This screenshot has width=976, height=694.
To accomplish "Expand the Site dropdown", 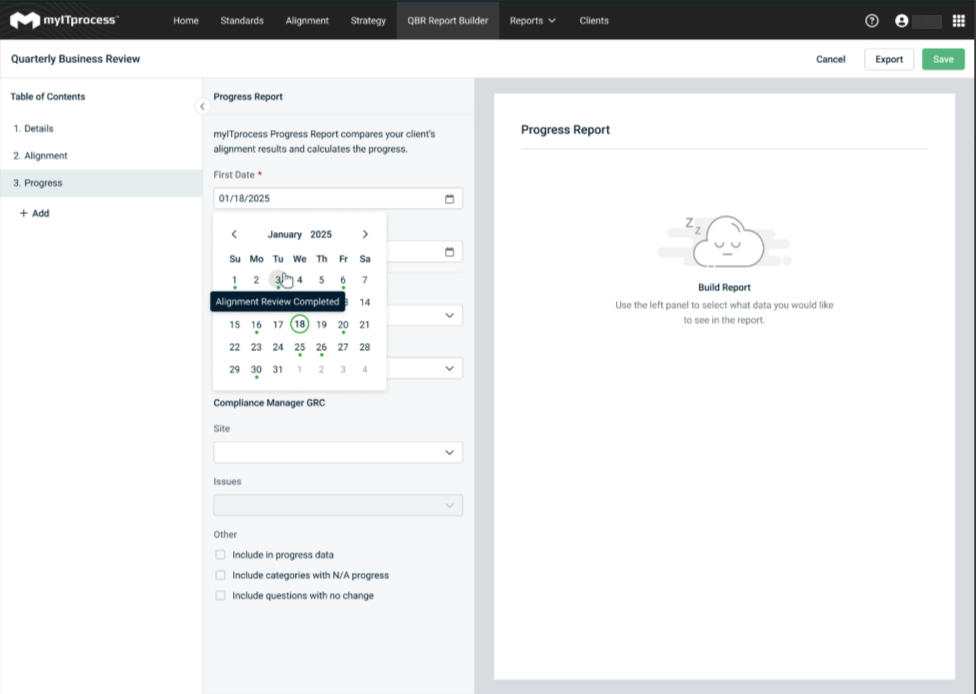I will click(338, 453).
